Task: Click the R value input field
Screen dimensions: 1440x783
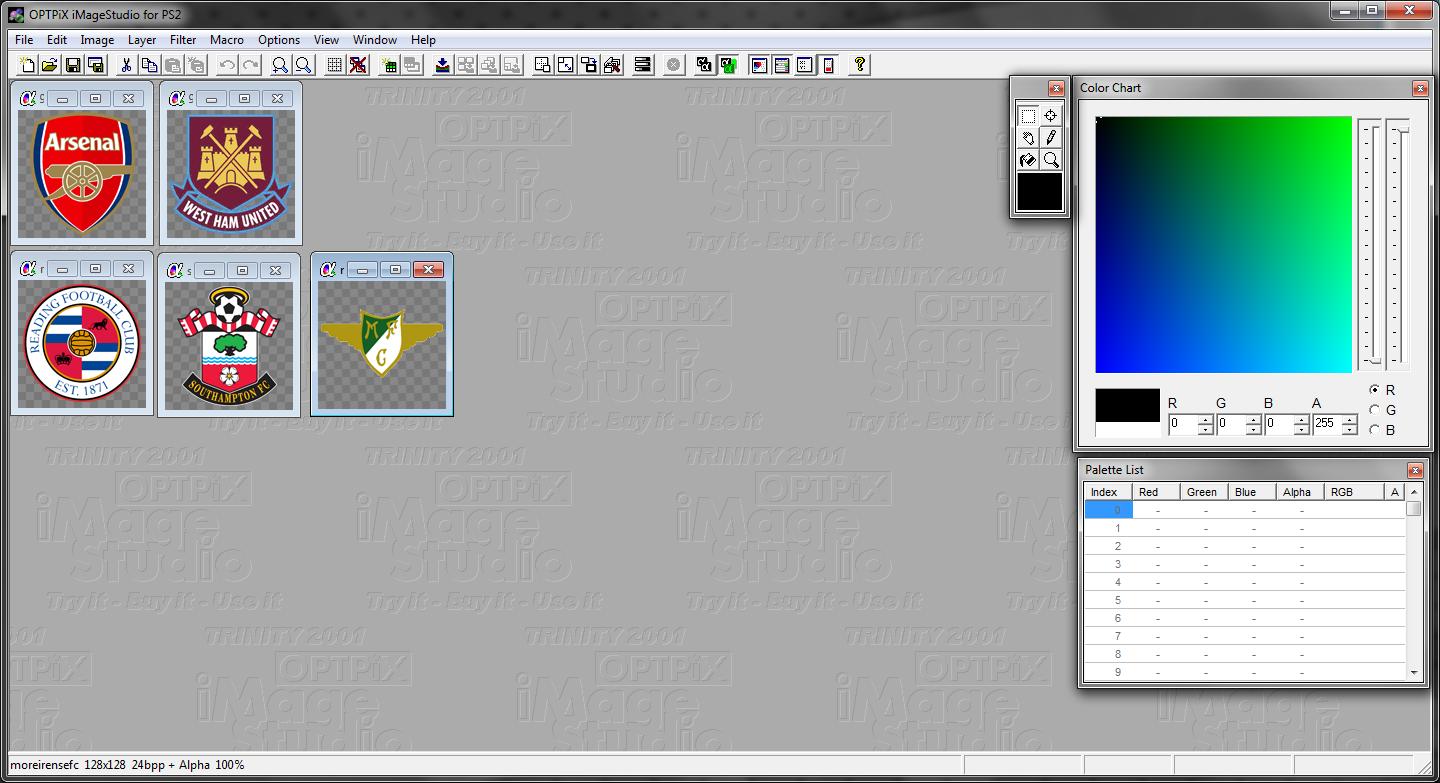Action: 1183,425
